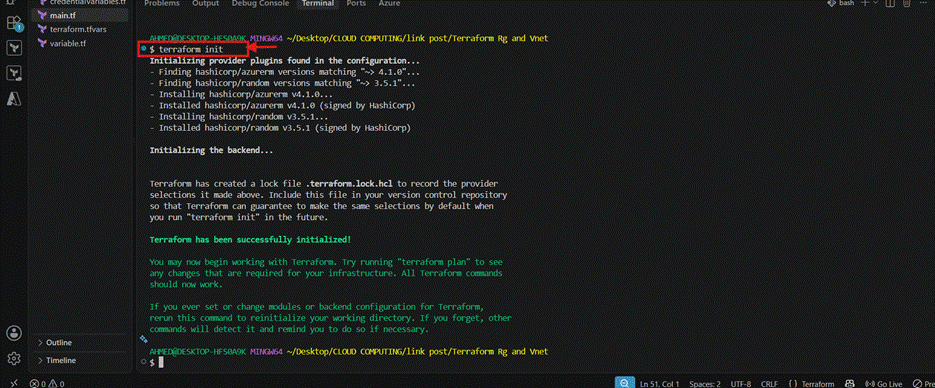Click 'Installed hashicorp/random v3.5.1' line
The width and height of the screenshot is (935, 388).
pyautogui.click(x=280, y=128)
